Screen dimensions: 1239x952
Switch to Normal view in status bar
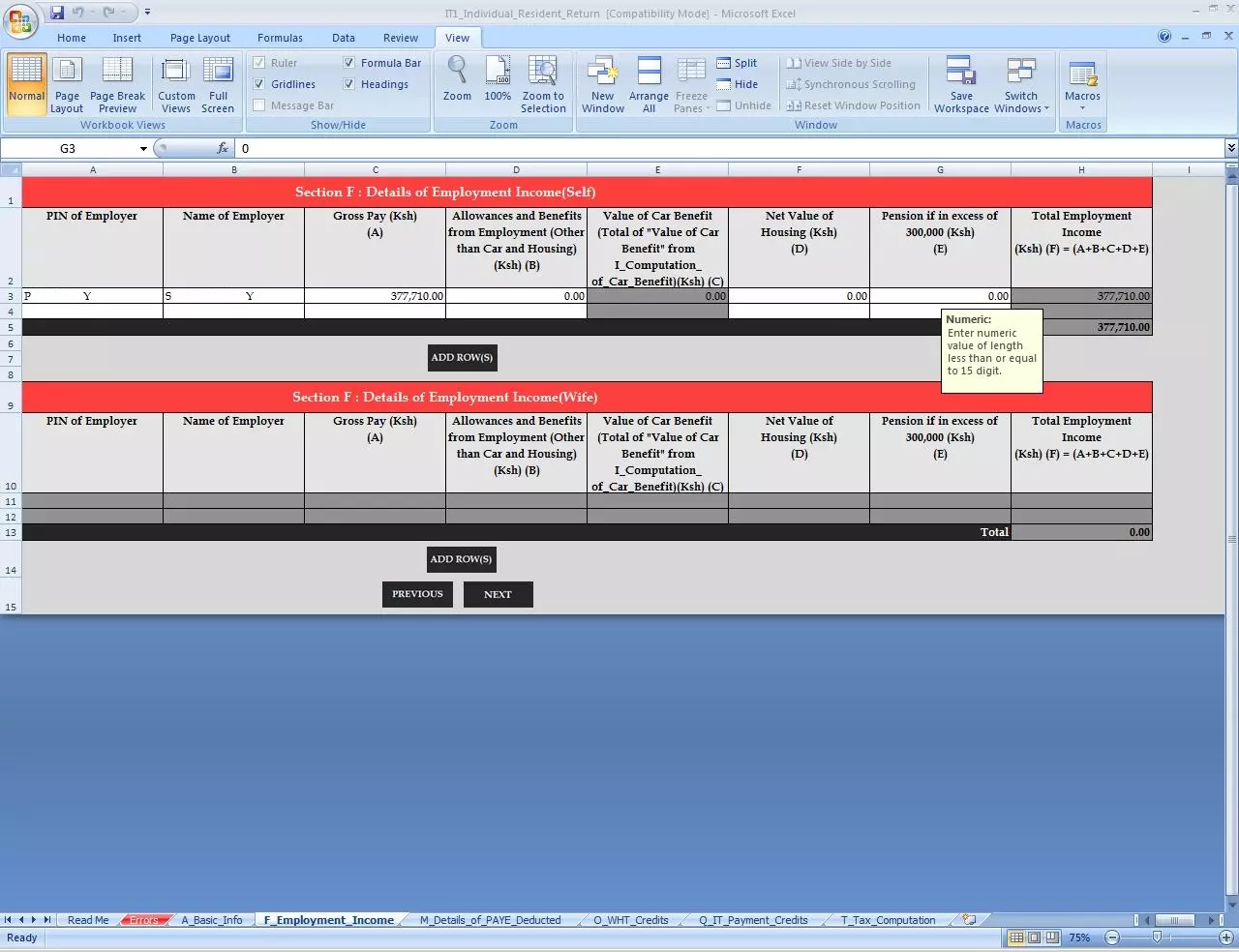click(1016, 937)
